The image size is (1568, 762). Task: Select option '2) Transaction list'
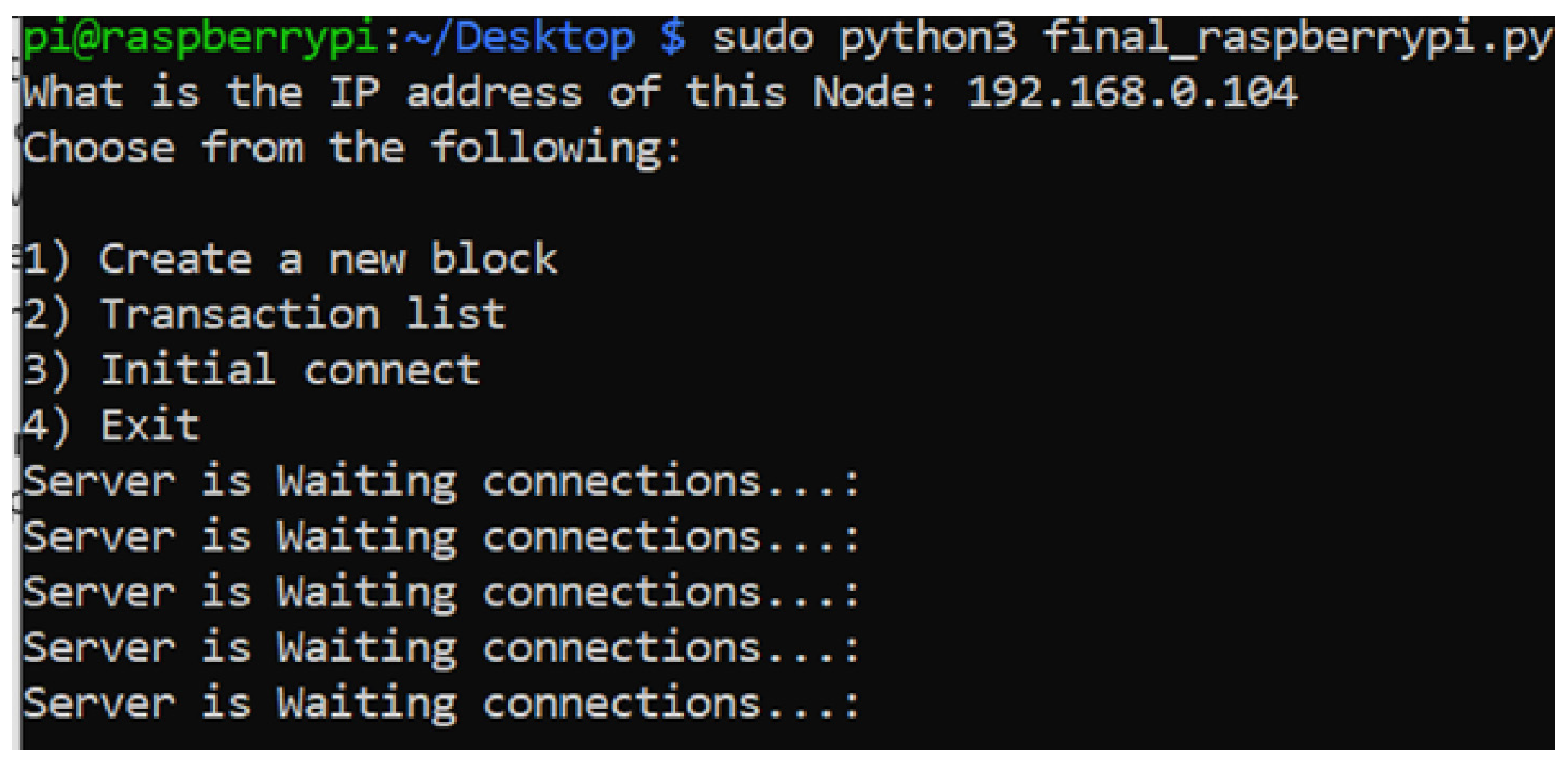[265, 314]
